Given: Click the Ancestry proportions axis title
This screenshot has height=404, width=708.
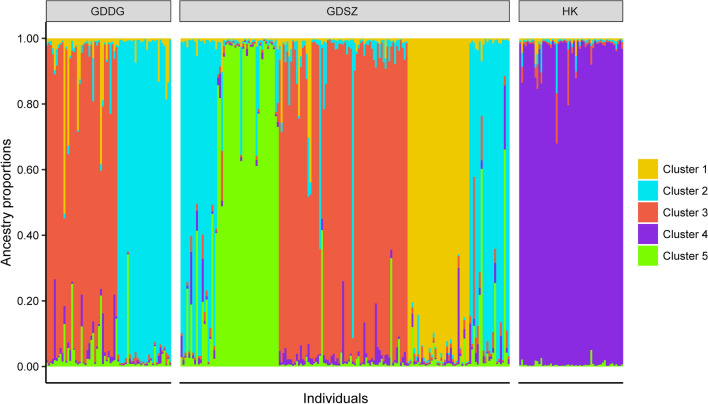Looking at the screenshot, I should click(x=6, y=203).
